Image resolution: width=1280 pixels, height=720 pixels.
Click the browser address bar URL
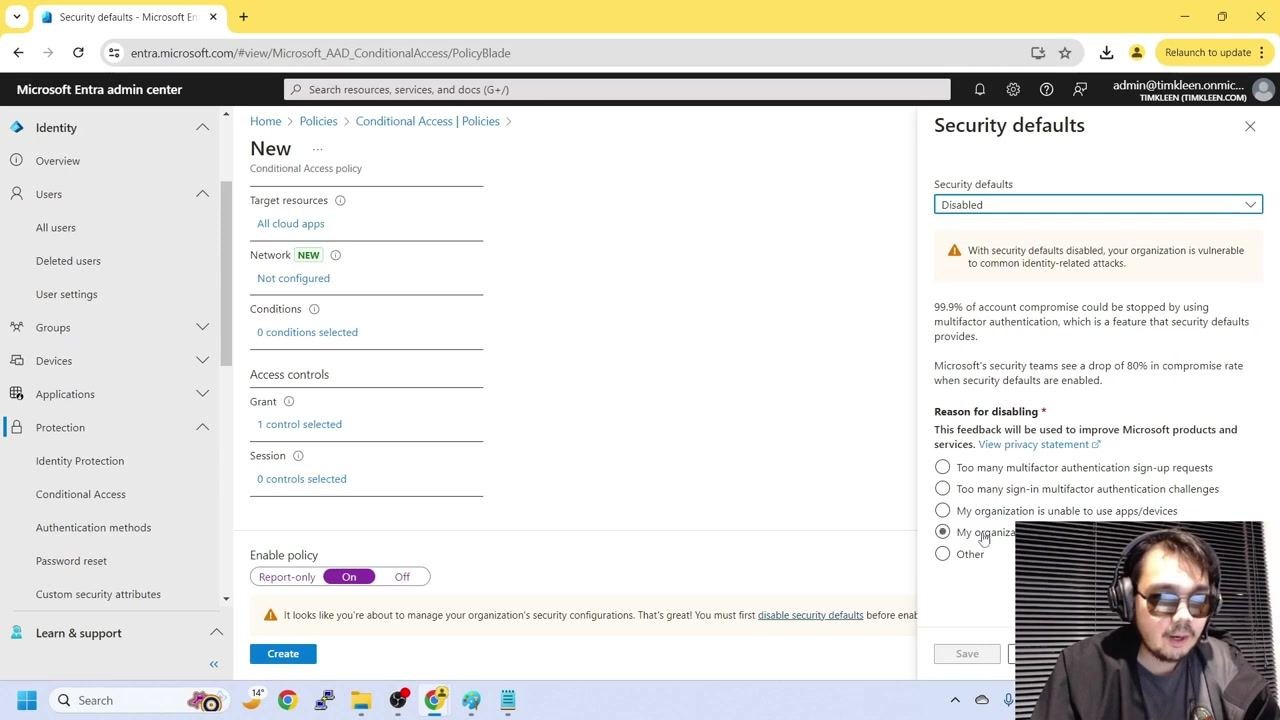click(x=320, y=53)
